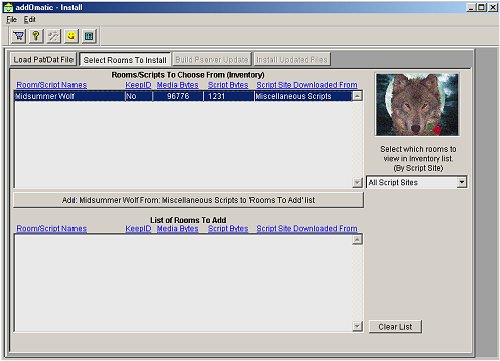The width and height of the screenshot is (500, 361).
Task: Click Rooms To Add list scroll down arrow
Action: coord(357,326)
